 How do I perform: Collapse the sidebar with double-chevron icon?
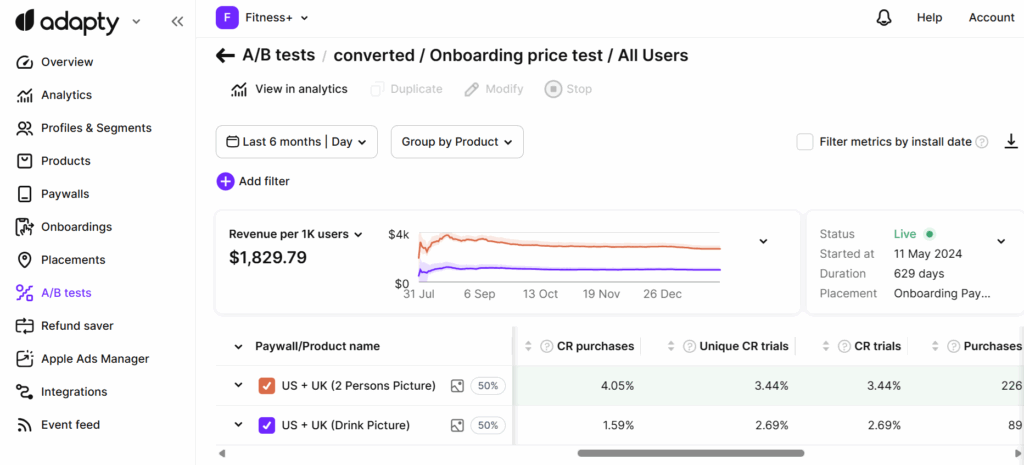point(177,21)
